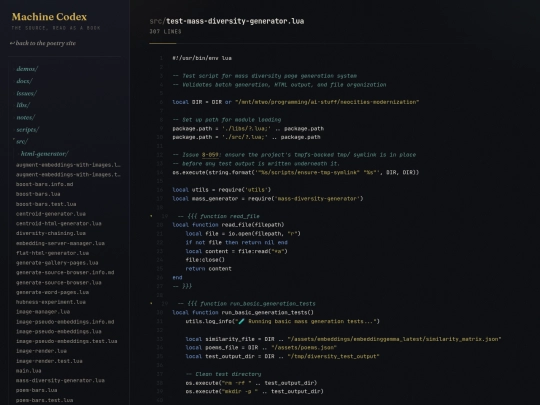Open image-render.lua
540x405 pixels.
tap(41, 351)
